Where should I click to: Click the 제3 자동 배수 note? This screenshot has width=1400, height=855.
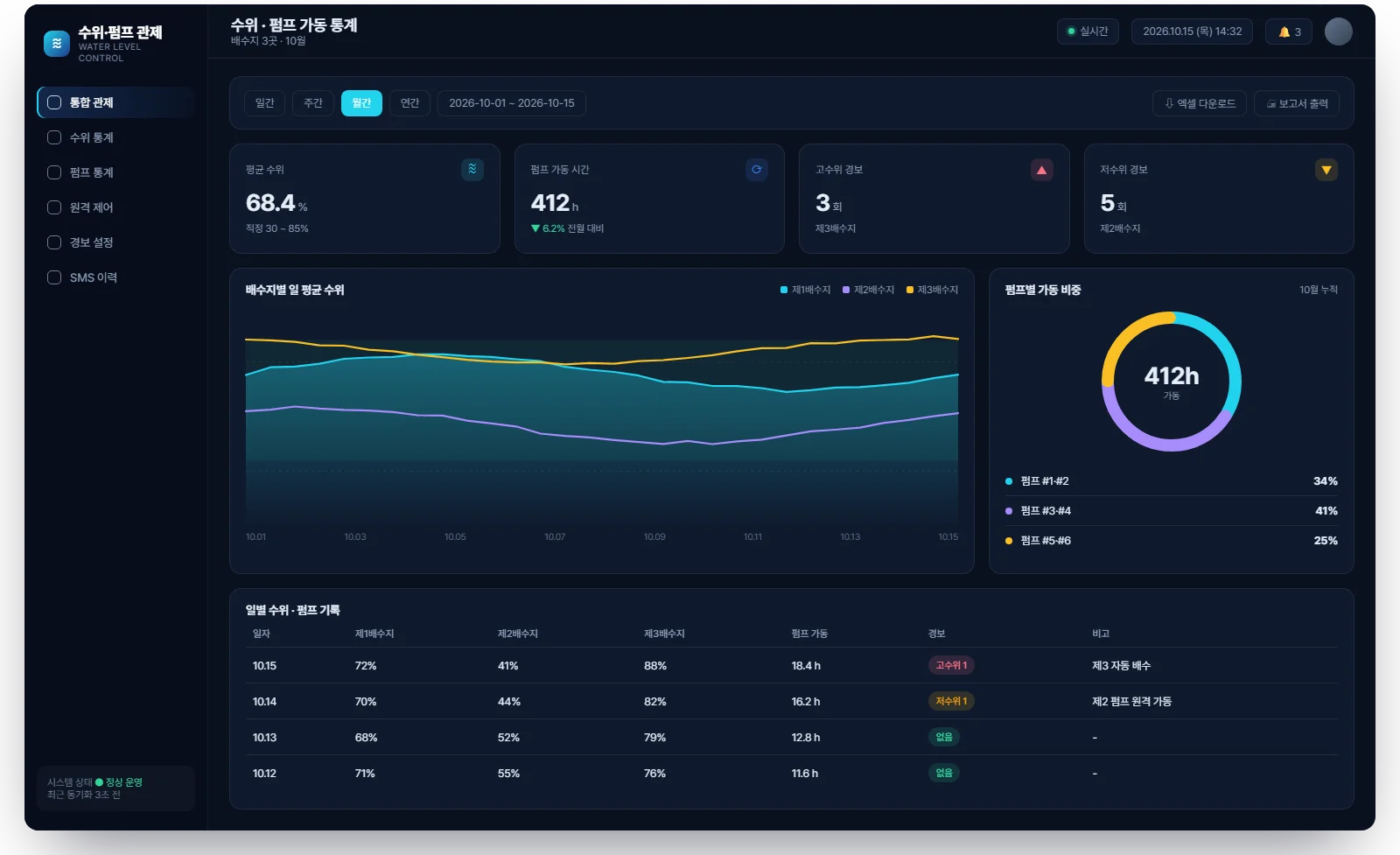[x=1121, y=666]
